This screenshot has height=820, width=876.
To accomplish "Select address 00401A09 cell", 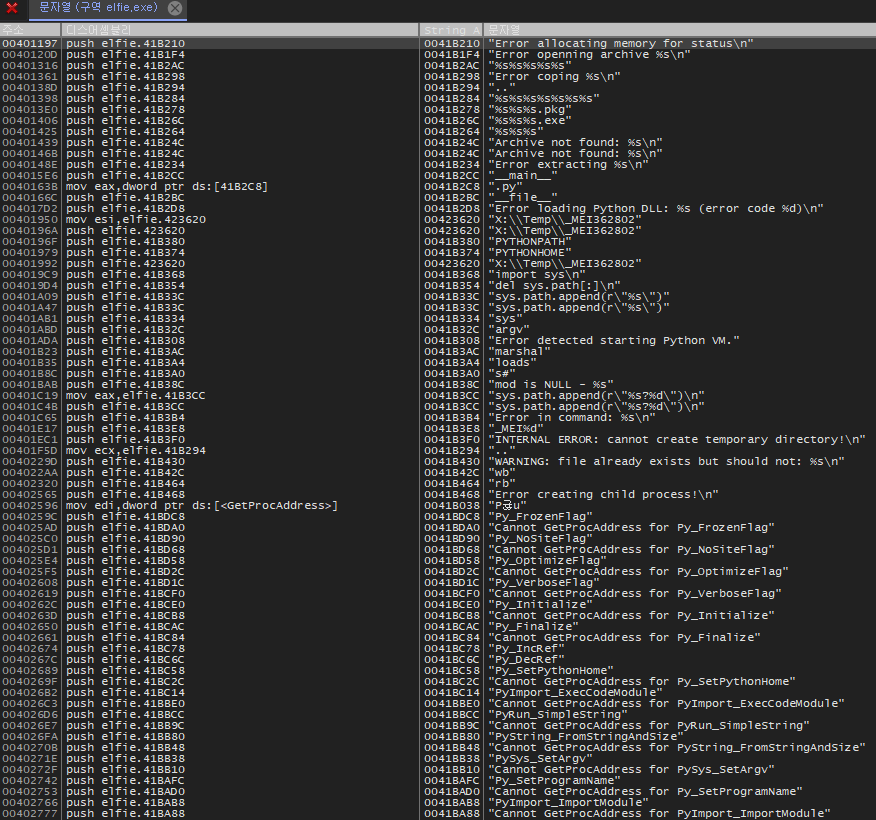I will (x=30, y=297).
